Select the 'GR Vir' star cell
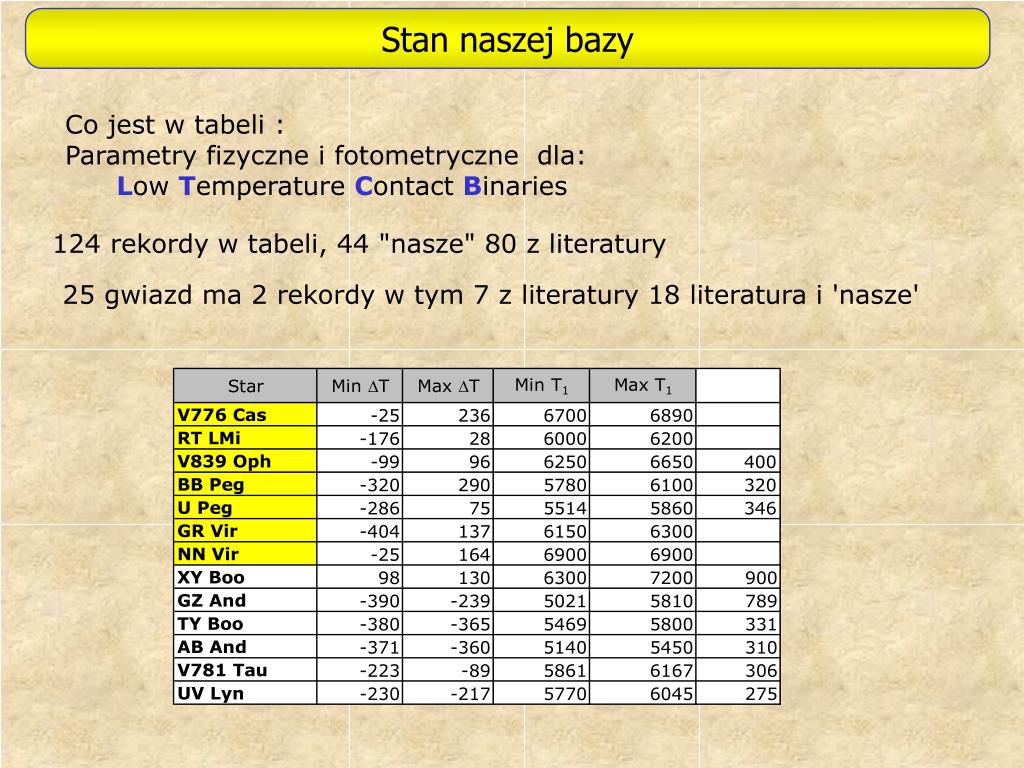This screenshot has height=768, width=1024. [x=246, y=530]
